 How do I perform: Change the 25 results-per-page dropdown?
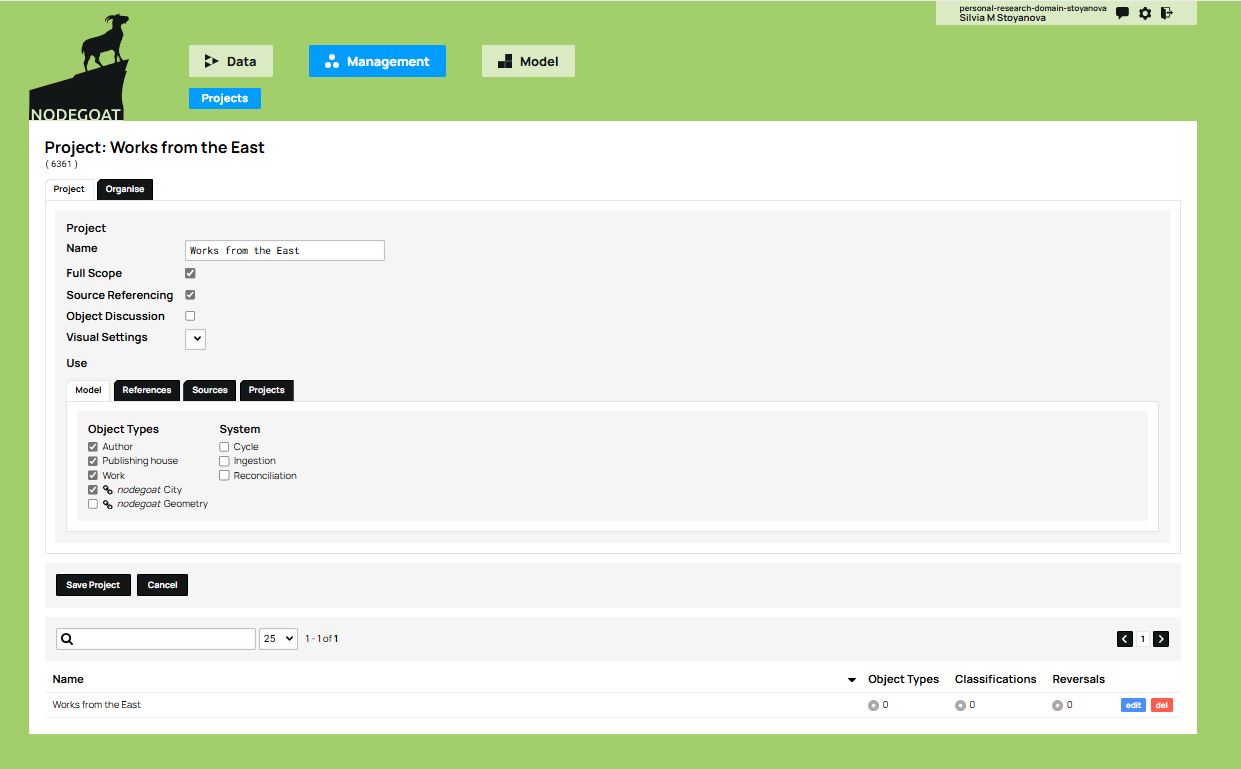(x=278, y=639)
